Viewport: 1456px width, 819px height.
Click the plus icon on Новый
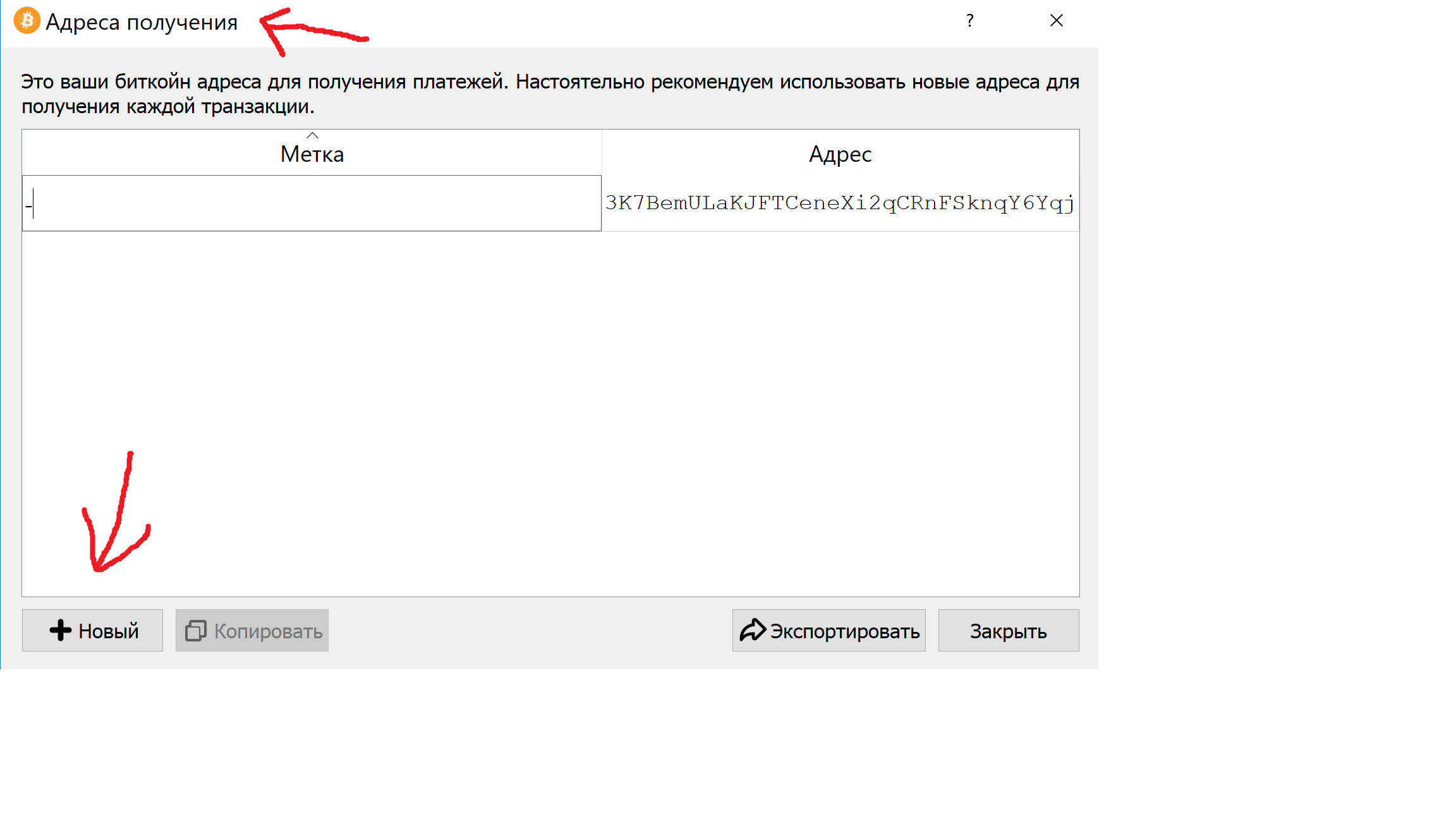click(61, 630)
